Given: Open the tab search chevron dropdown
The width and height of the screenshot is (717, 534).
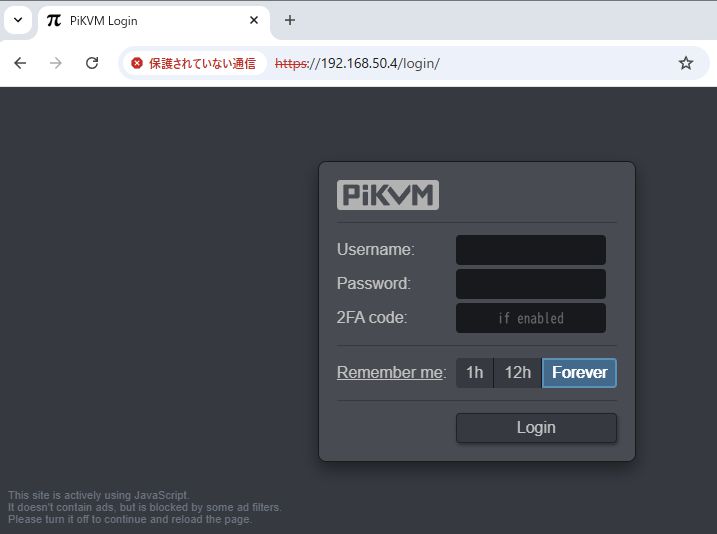Looking at the screenshot, I should pos(18,20).
